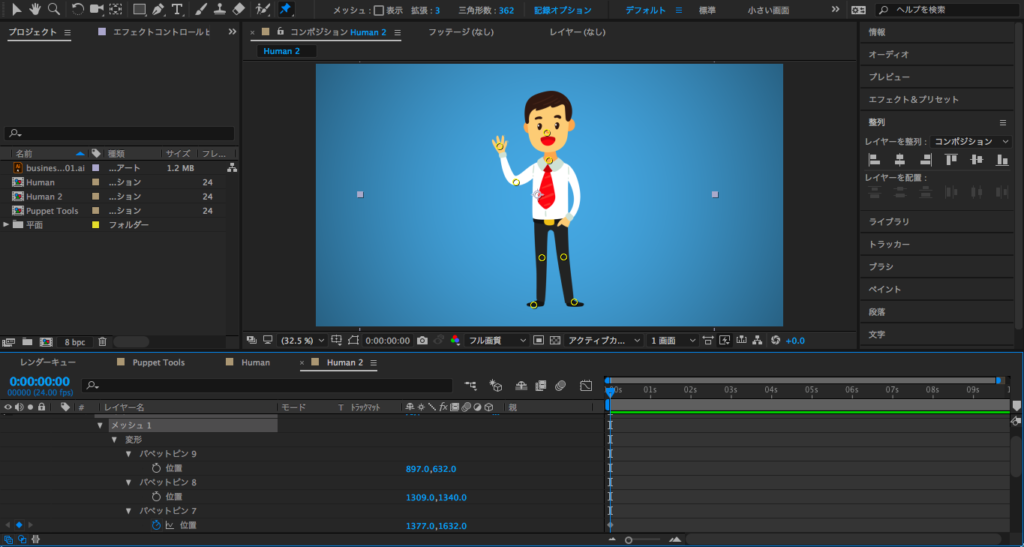
Task: Open the 32.5% magnification dropdown
Action: click(x=301, y=340)
